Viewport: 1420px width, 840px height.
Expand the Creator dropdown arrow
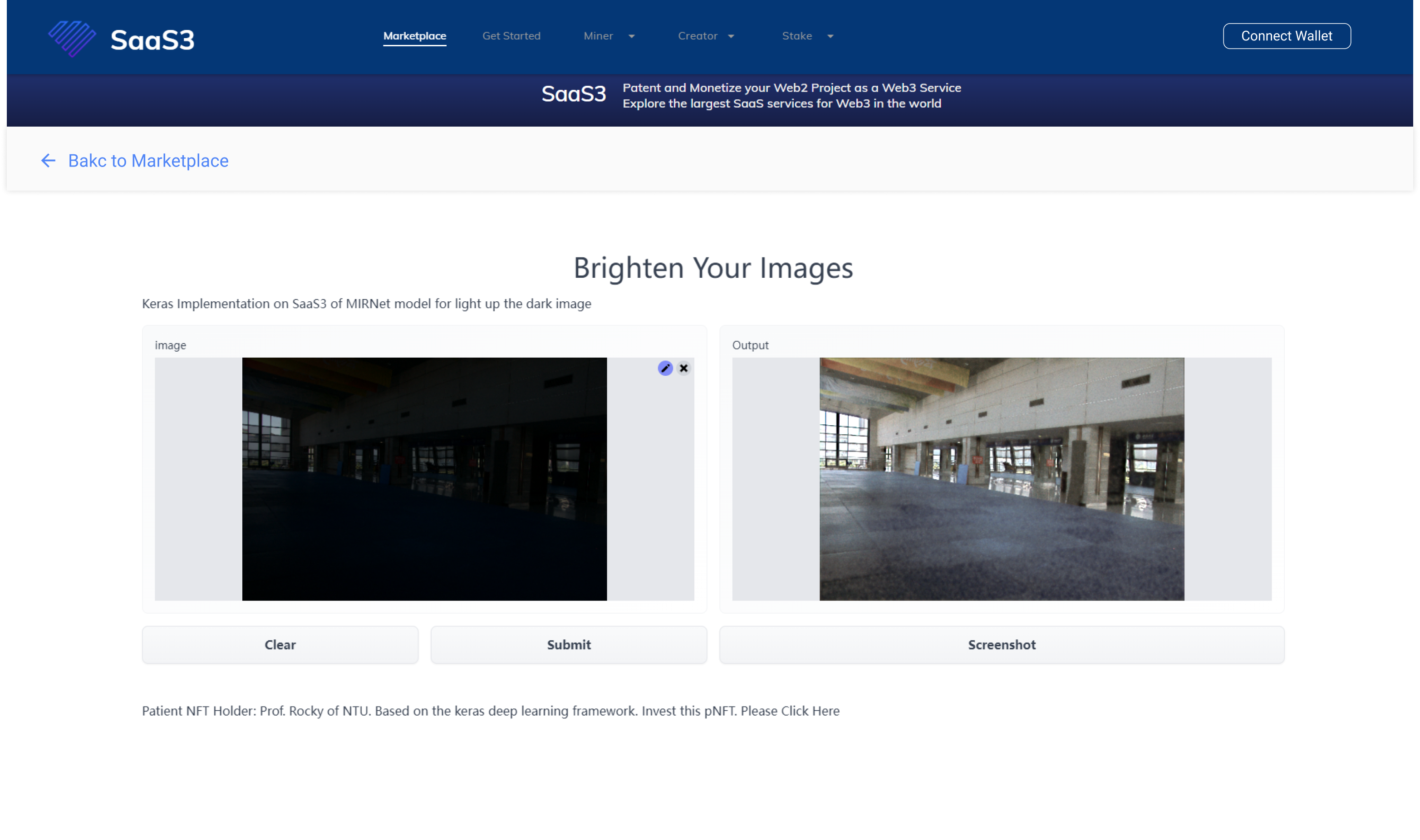[731, 36]
